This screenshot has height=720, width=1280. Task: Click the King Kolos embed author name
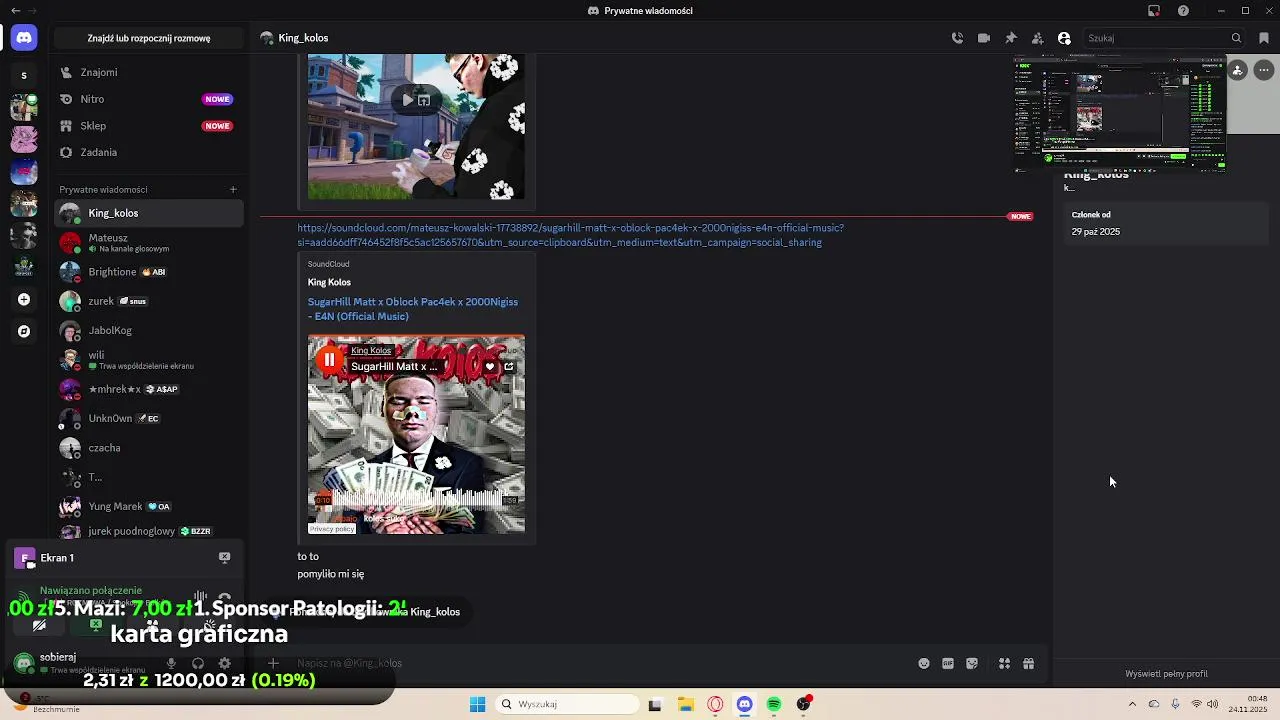(x=329, y=282)
